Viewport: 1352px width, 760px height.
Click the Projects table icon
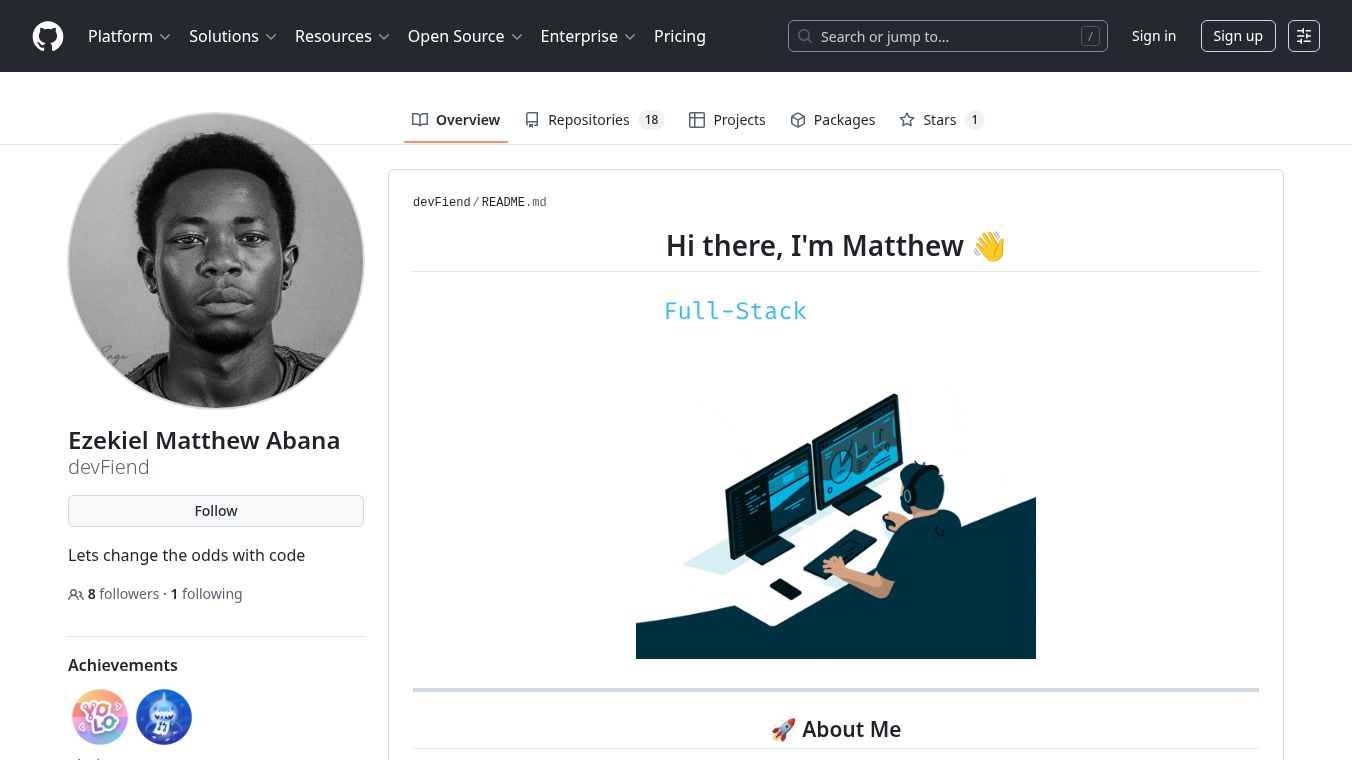click(x=697, y=120)
